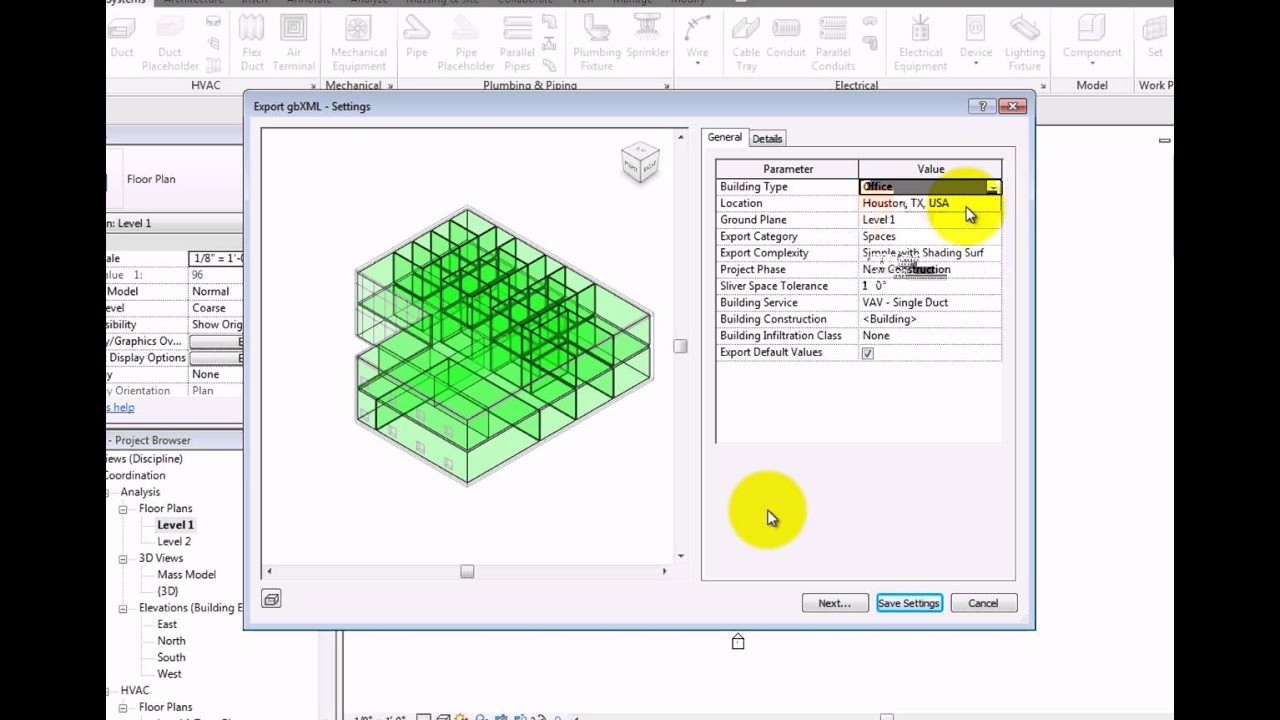Viewport: 1280px width, 720px height.
Task: Pick the Component tool in Model panel
Action: (1092, 40)
